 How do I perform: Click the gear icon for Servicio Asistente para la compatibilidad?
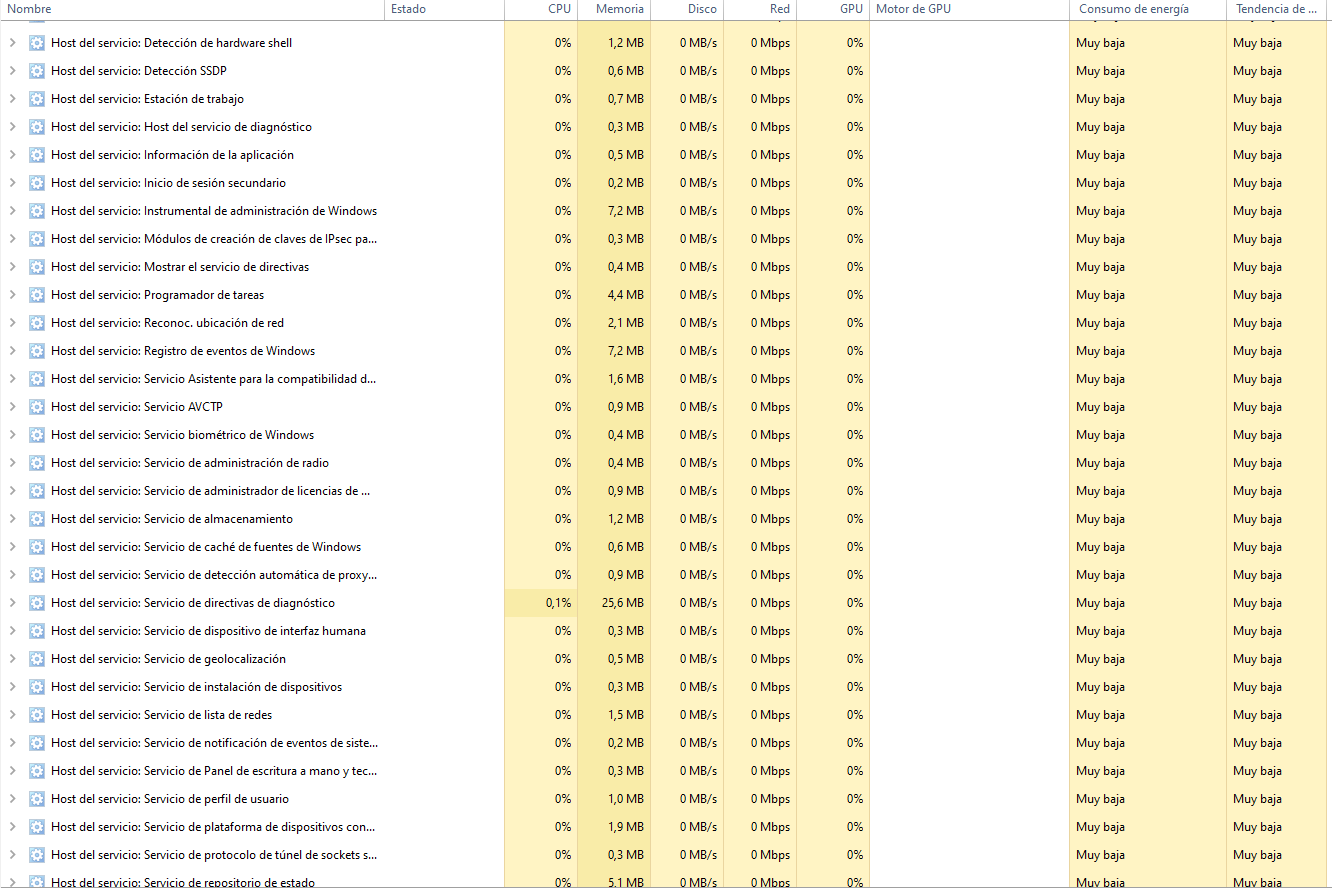[x=37, y=379]
